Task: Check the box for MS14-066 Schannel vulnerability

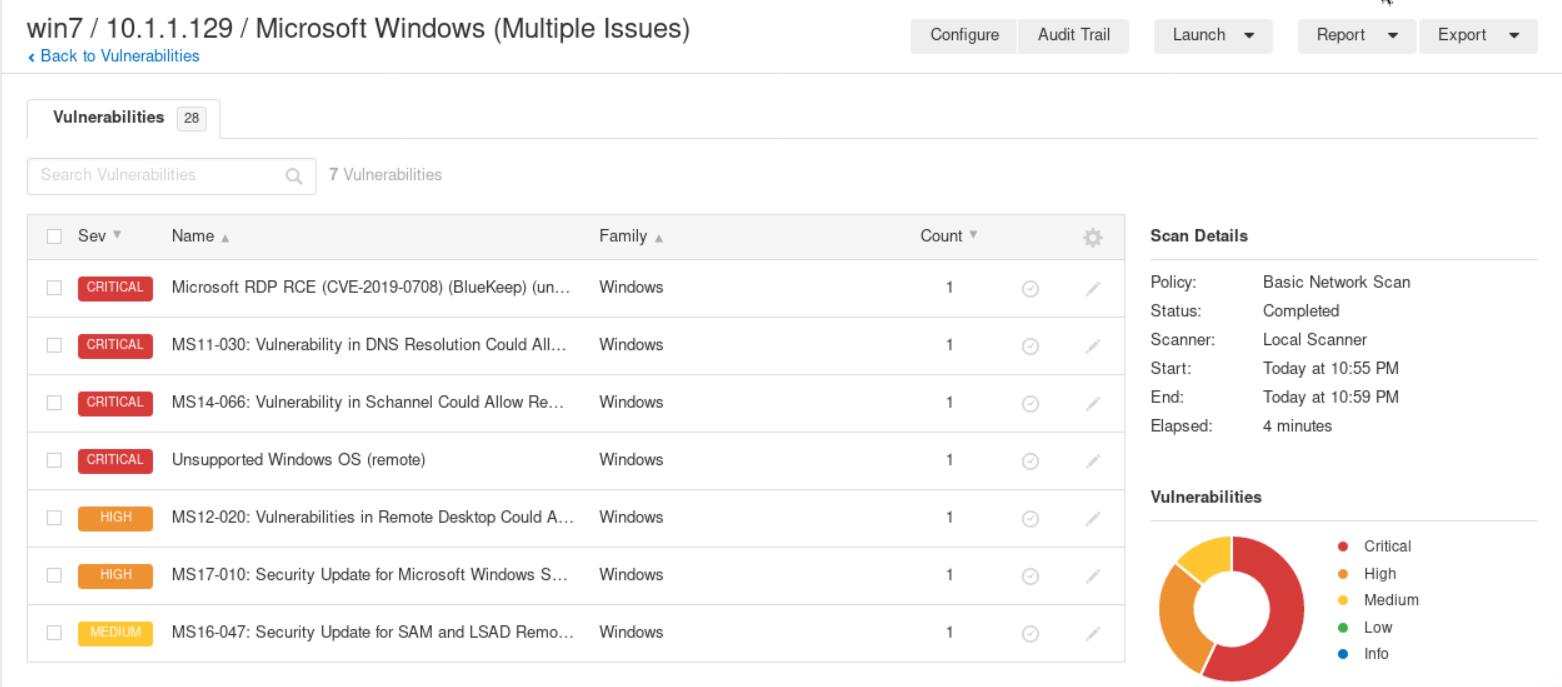Action: click(x=54, y=403)
